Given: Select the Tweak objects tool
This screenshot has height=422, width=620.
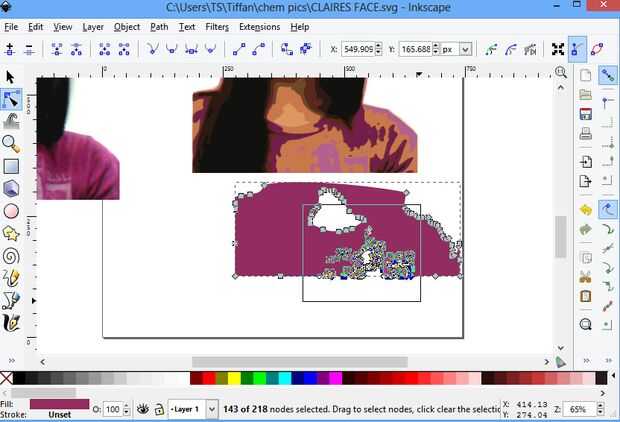Looking at the screenshot, I should tap(11, 121).
